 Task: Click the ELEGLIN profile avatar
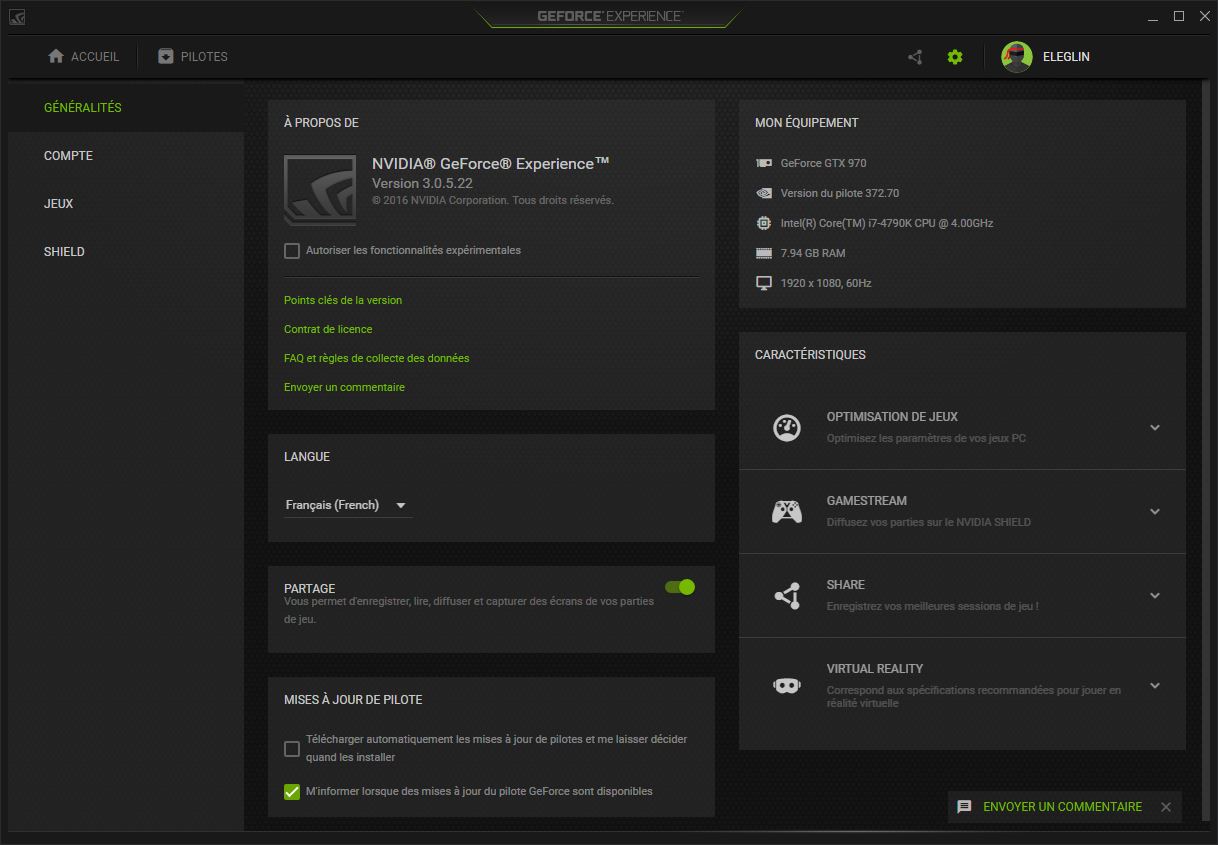[x=1017, y=56]
